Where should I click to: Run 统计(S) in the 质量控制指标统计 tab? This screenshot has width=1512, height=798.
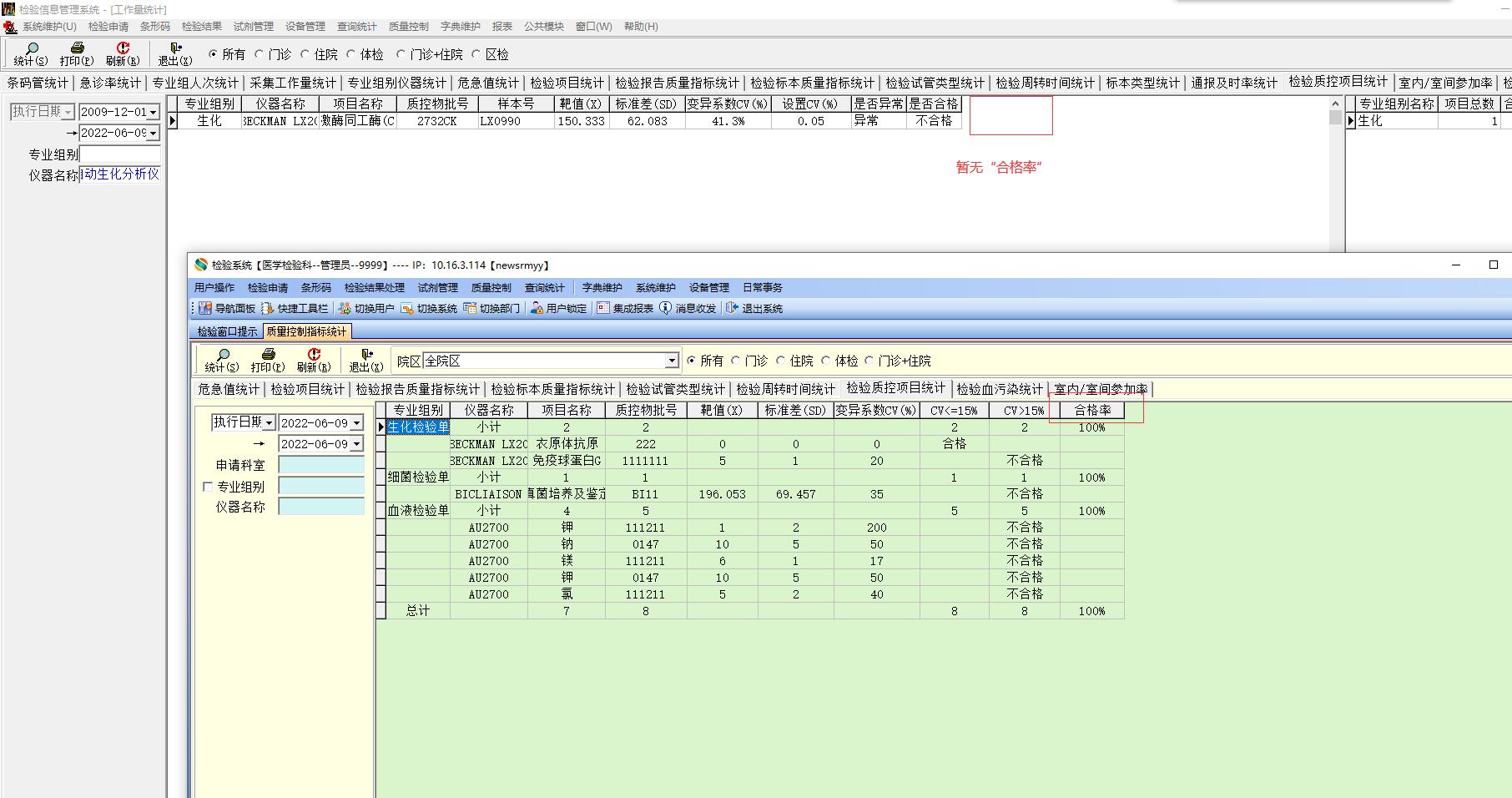click(x=223, y=361)
